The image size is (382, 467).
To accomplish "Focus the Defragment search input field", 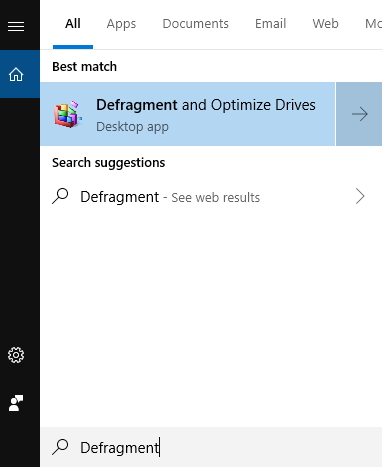I will (x=211, y=447).
